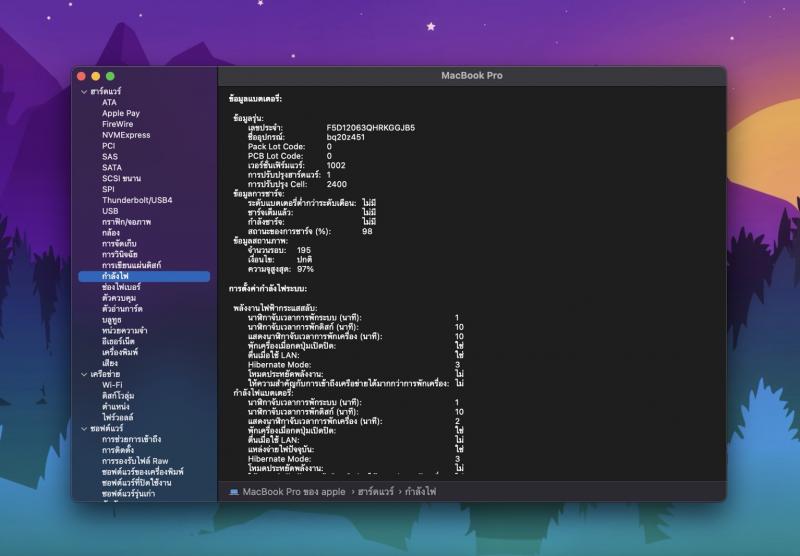Open Wi-Fi under เครือข่าย
This screenshot has height=556, width=800.
[x=112, y=385]
